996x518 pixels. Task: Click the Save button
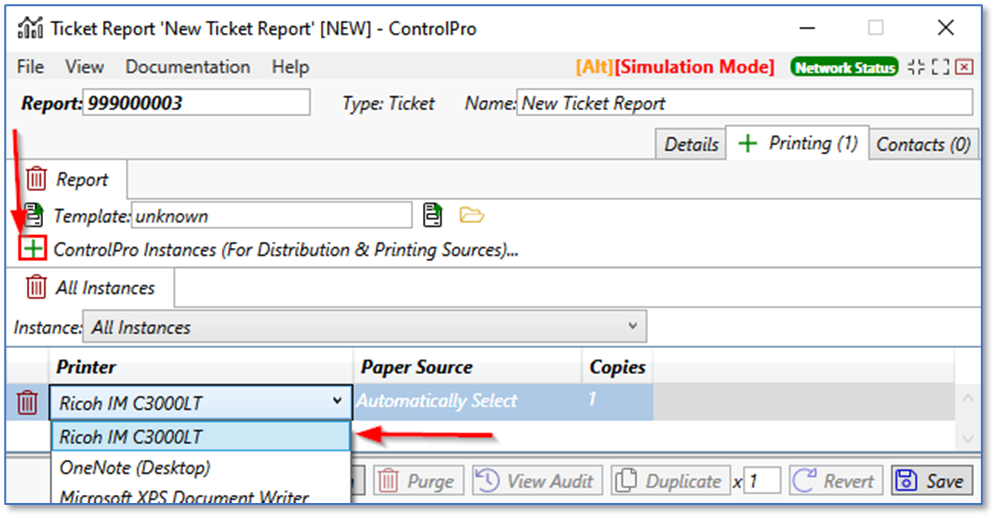pos(932,481)
